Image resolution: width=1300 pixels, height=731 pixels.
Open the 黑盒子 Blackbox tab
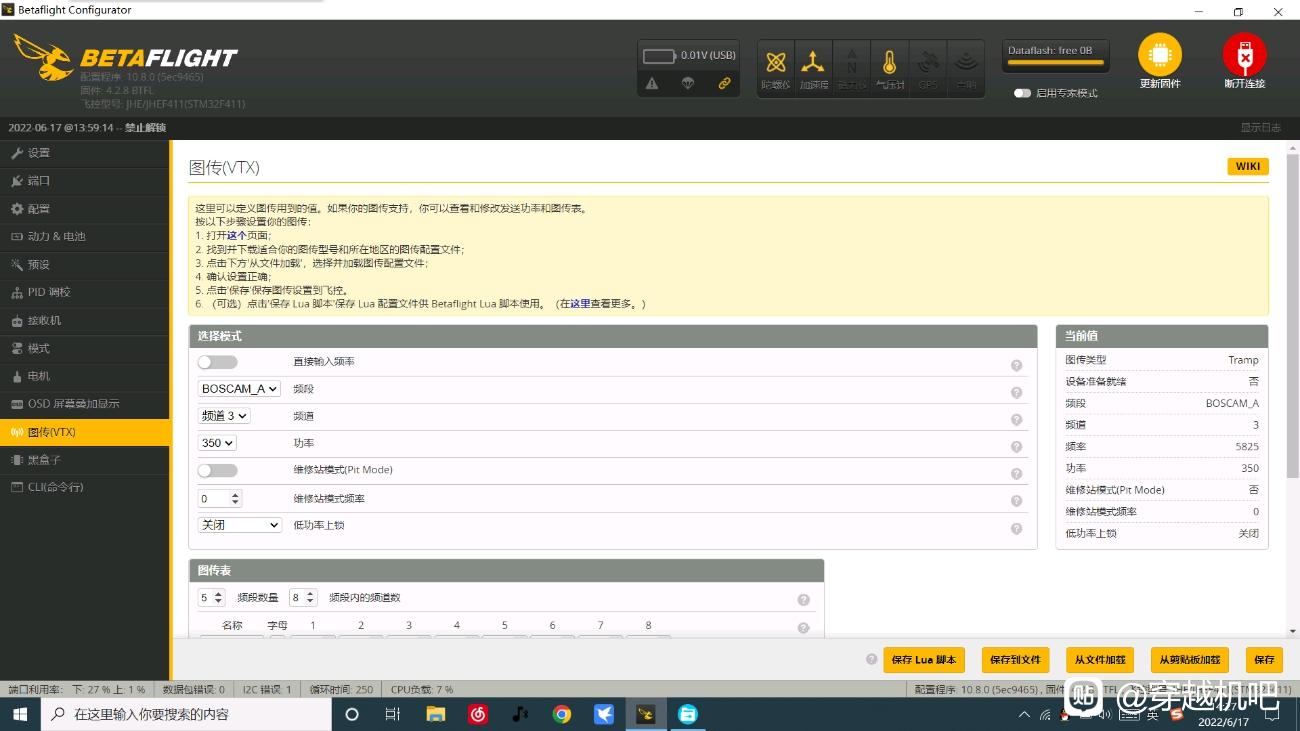pos(85,460)
